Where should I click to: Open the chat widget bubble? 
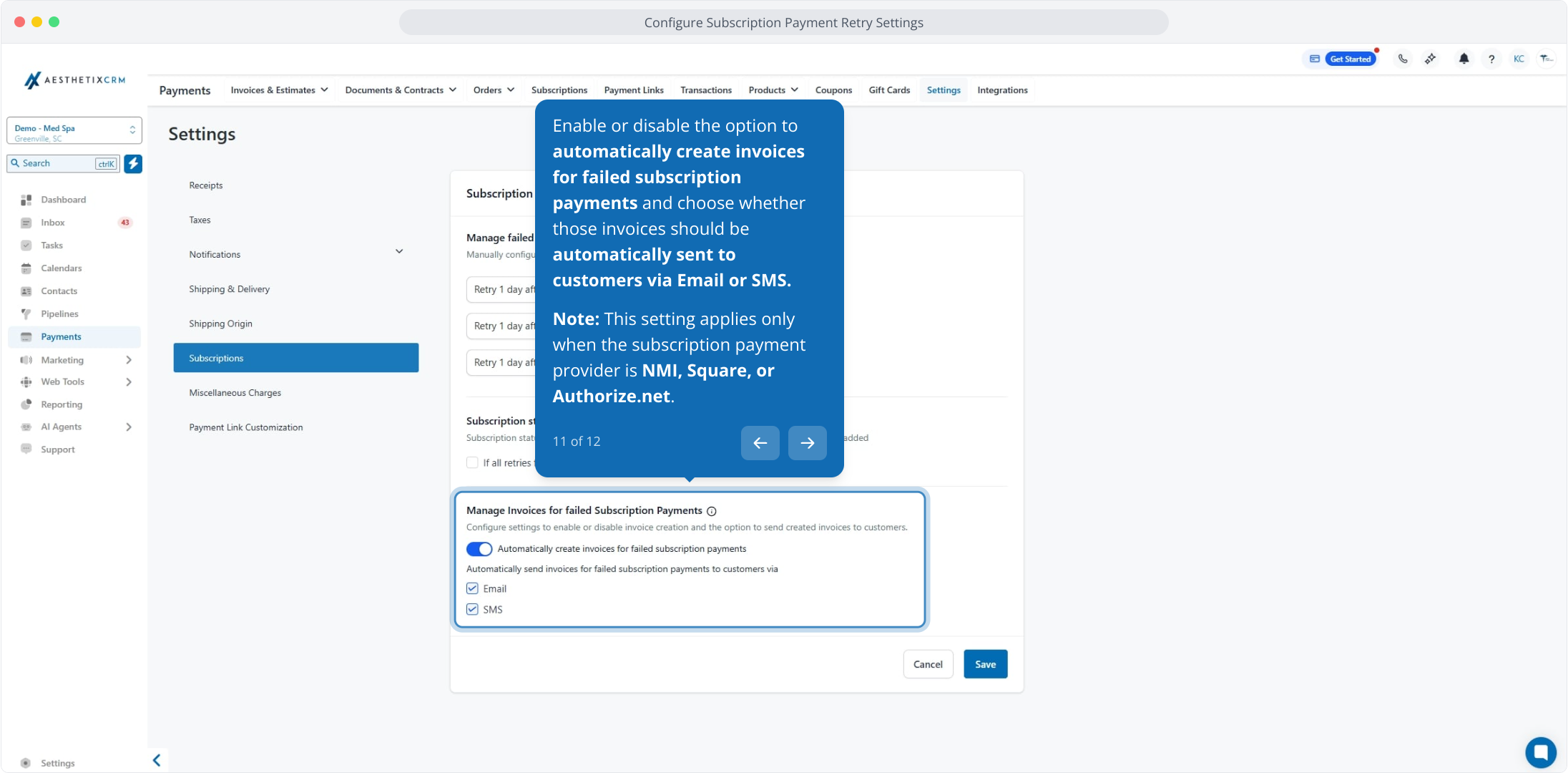click(x=1541, y=752)
